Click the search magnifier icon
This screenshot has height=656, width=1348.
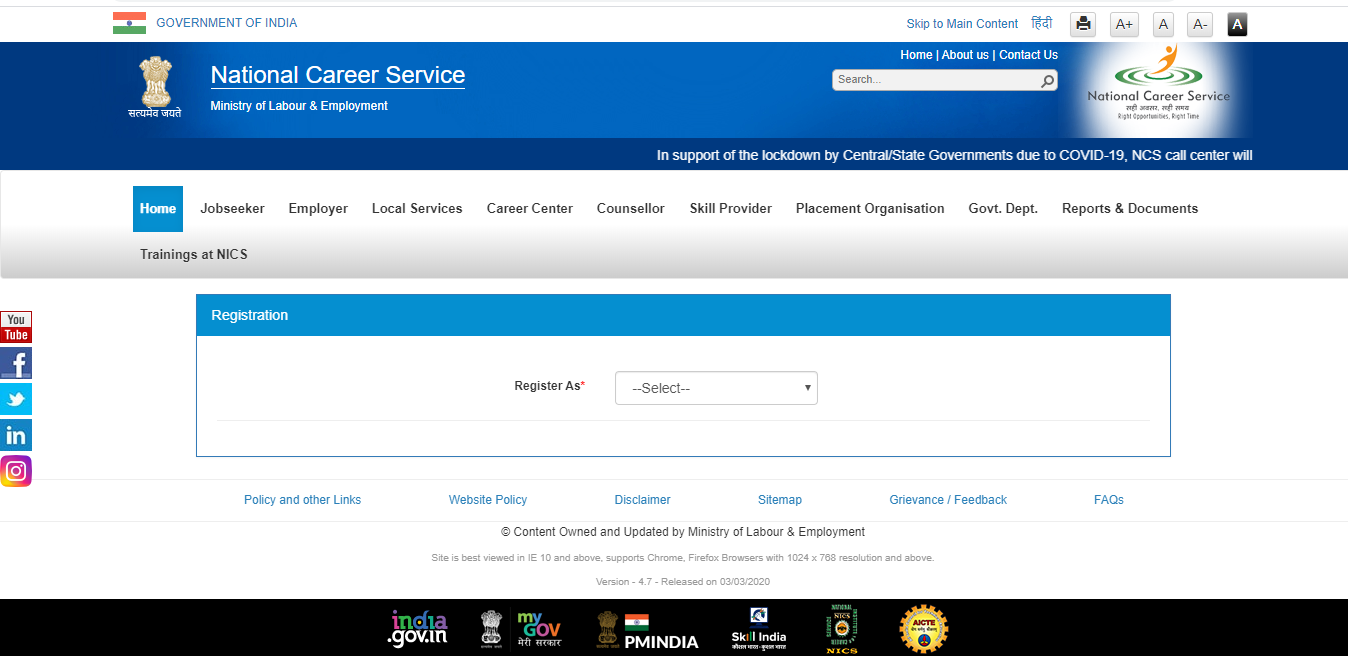1047,81
